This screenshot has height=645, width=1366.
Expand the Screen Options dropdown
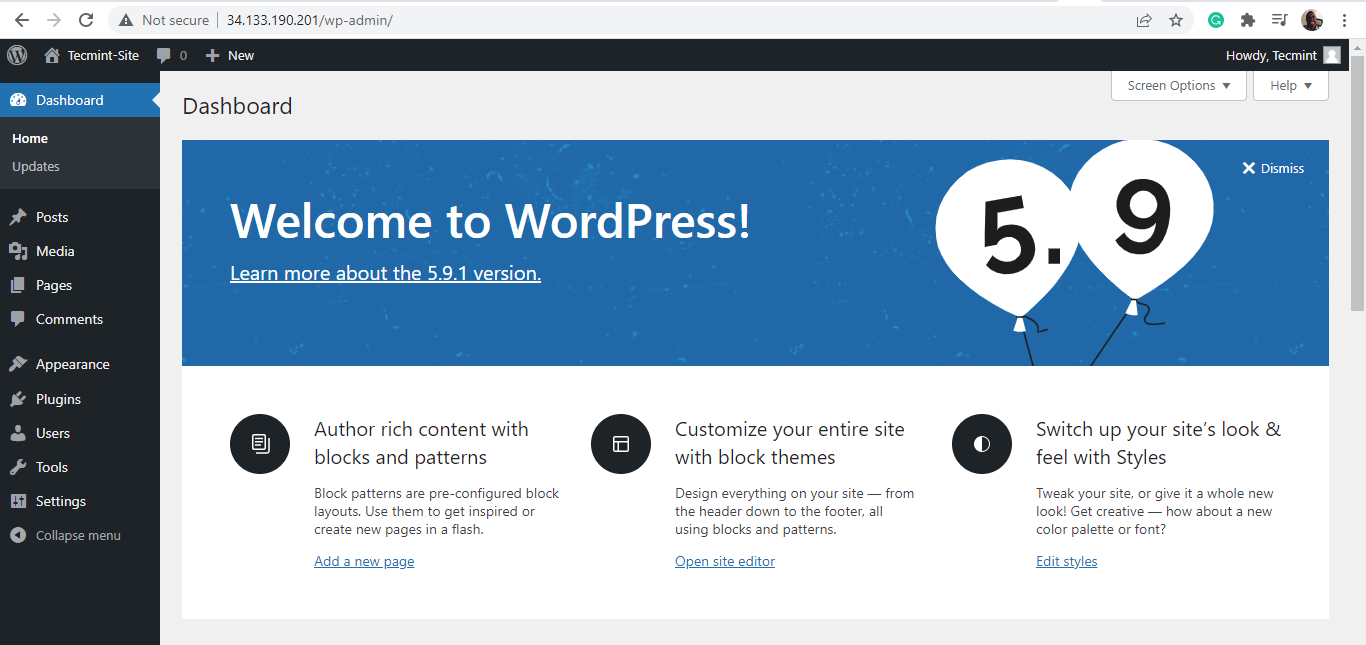click(x=1179, y=86)
